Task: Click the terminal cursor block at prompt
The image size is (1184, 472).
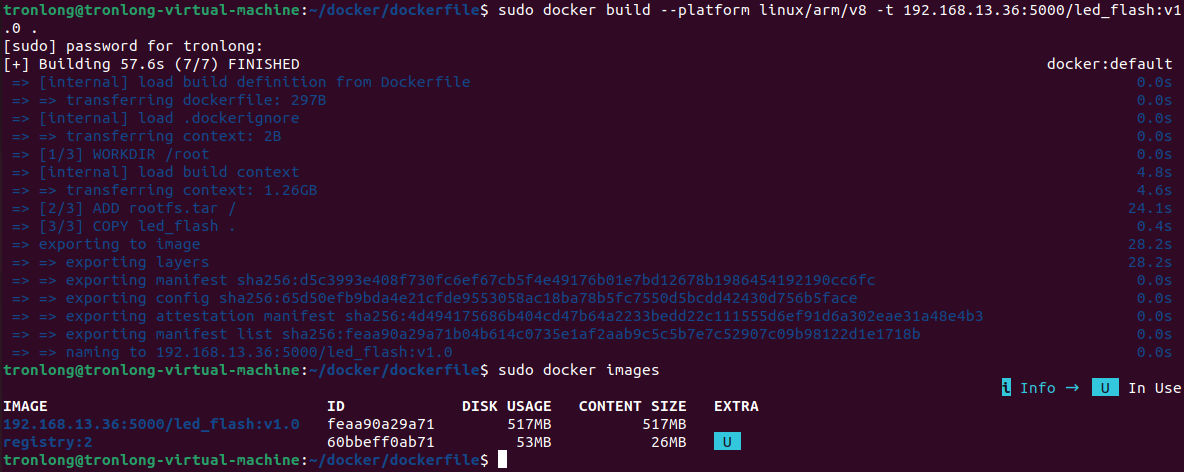Action: (x=502, y=460)
